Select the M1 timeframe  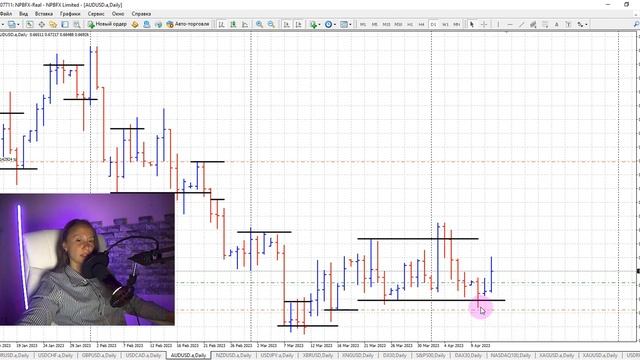pyautogui.click(x=363, y=24)
